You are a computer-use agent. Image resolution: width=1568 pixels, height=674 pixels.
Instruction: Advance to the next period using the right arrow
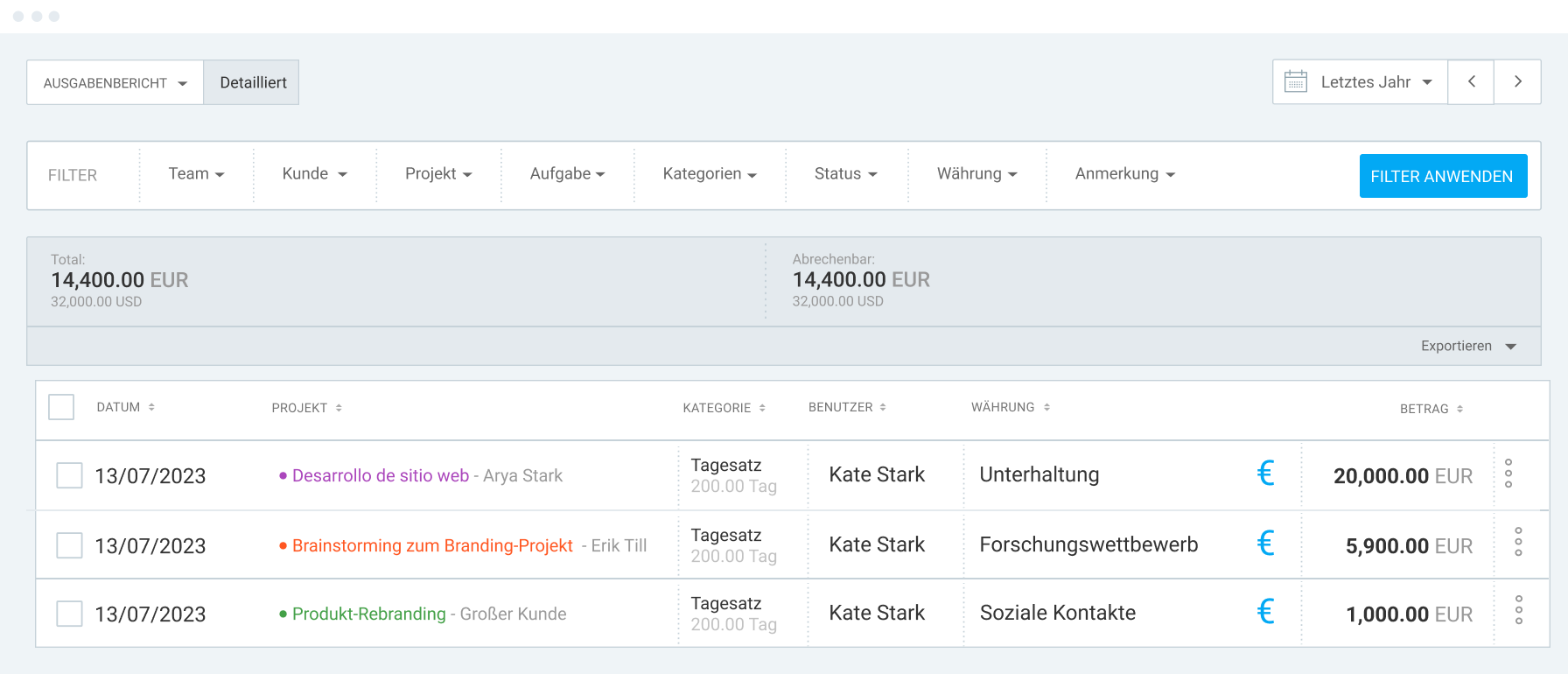click(x=1518, y=81)
